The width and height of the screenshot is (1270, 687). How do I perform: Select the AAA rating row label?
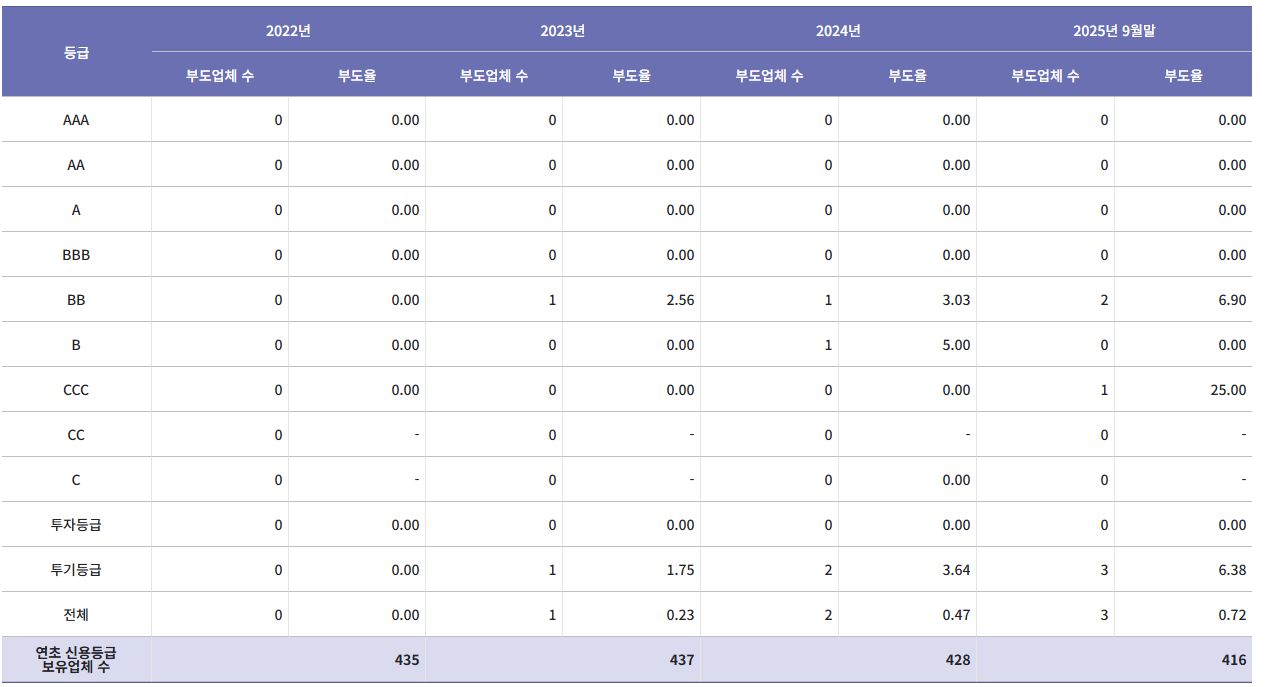tap(75, 119)
